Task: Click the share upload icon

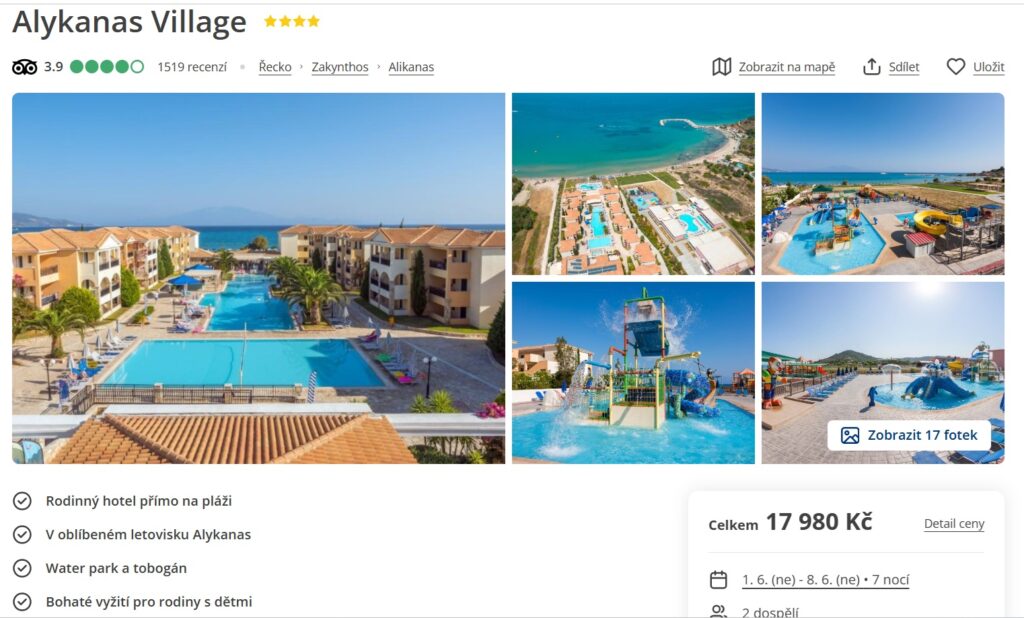Action: coord(872,67)
